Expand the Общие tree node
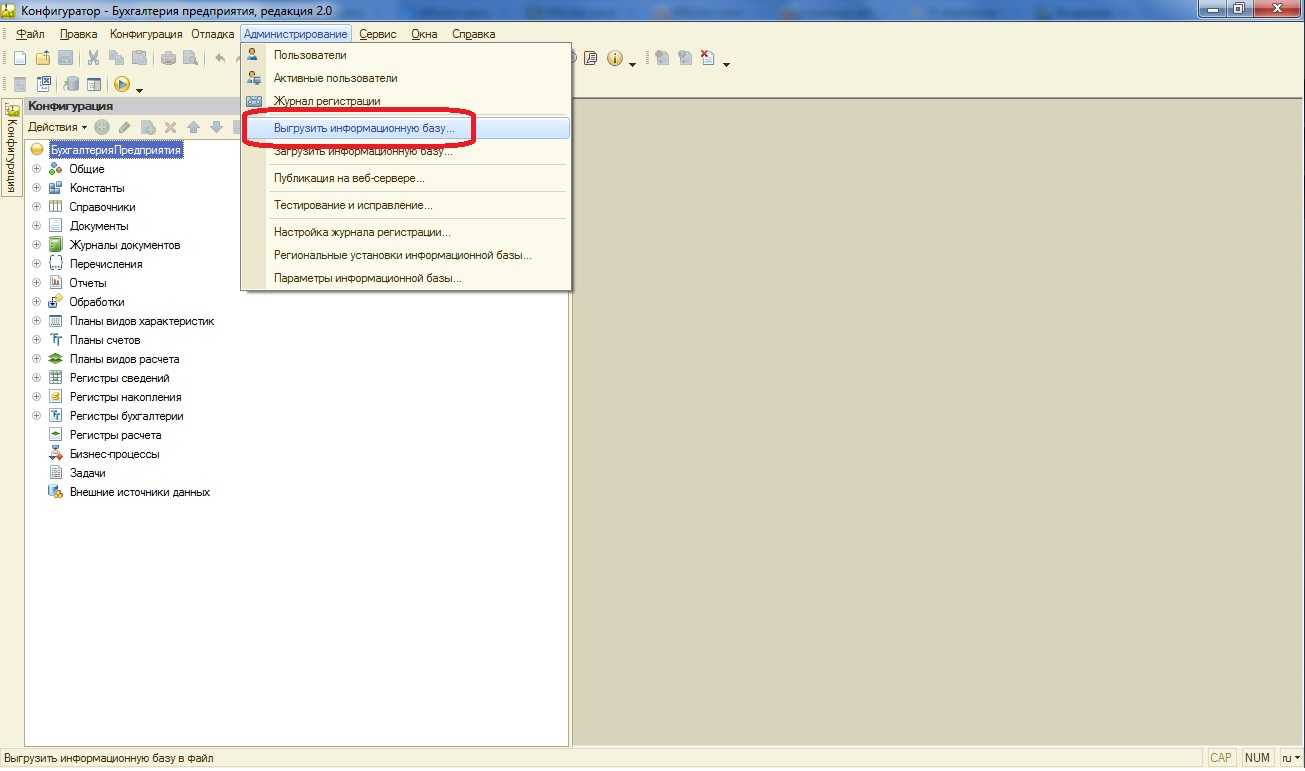This screenshot has width=1305, height=771. (37, 169)
